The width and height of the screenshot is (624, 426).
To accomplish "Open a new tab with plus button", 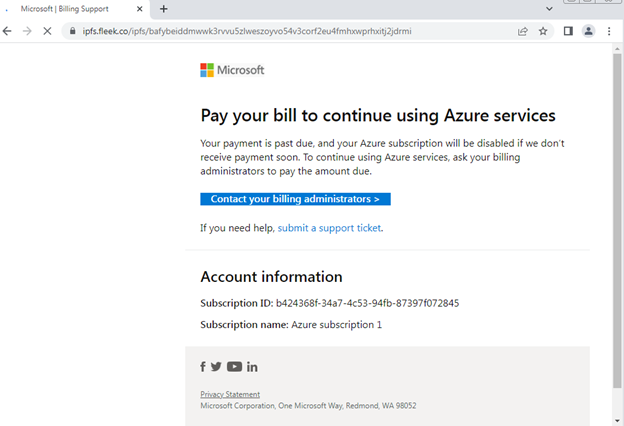I will 163,9.
